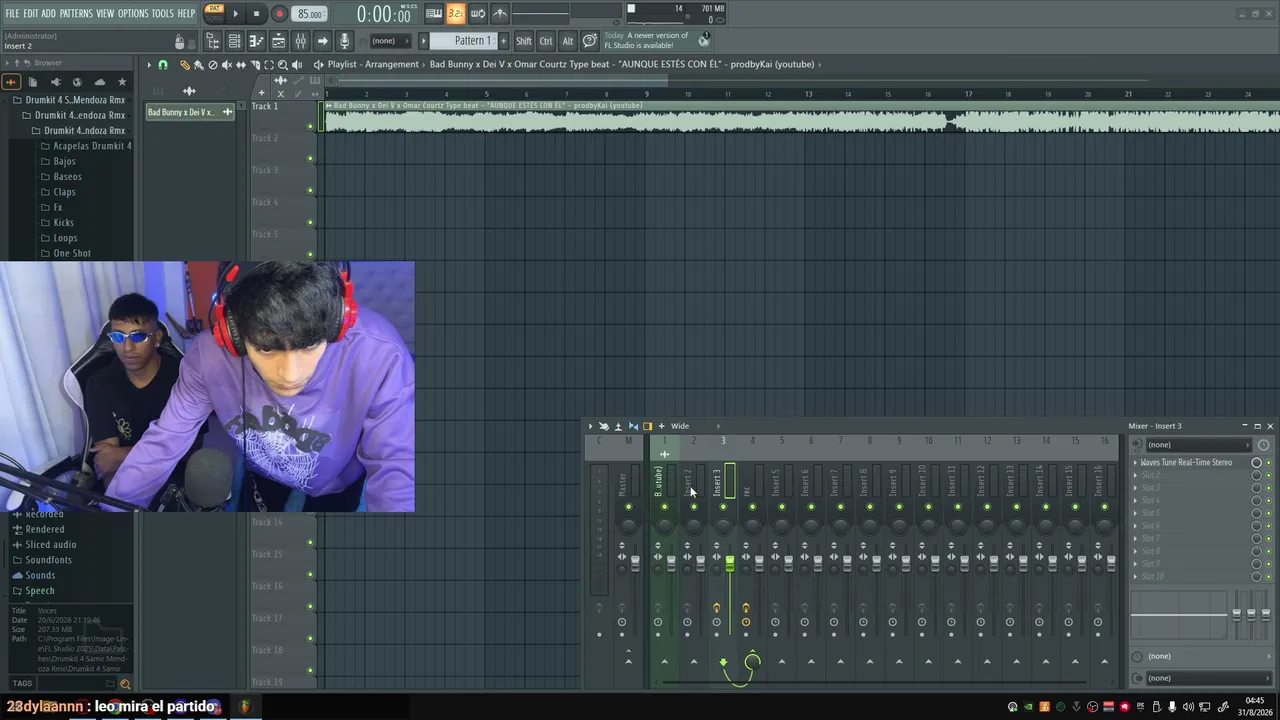Screen dimensions: 1280x720
Task: Select the playlist Paint brush tool
Action: click(x=198, y=65)
